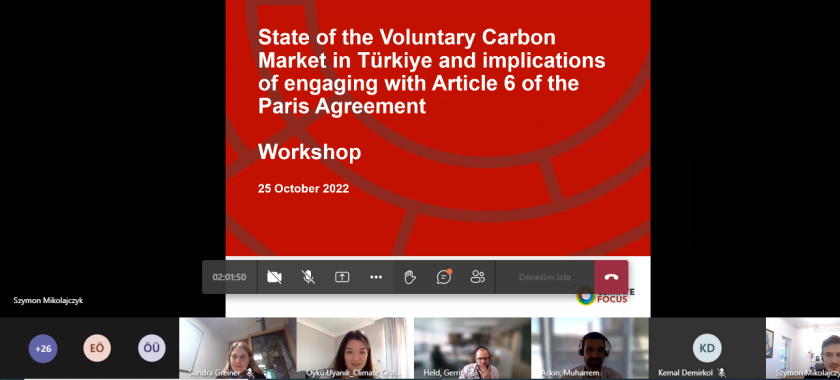Select Sandra Greiner's video tile

click(238, 348)
